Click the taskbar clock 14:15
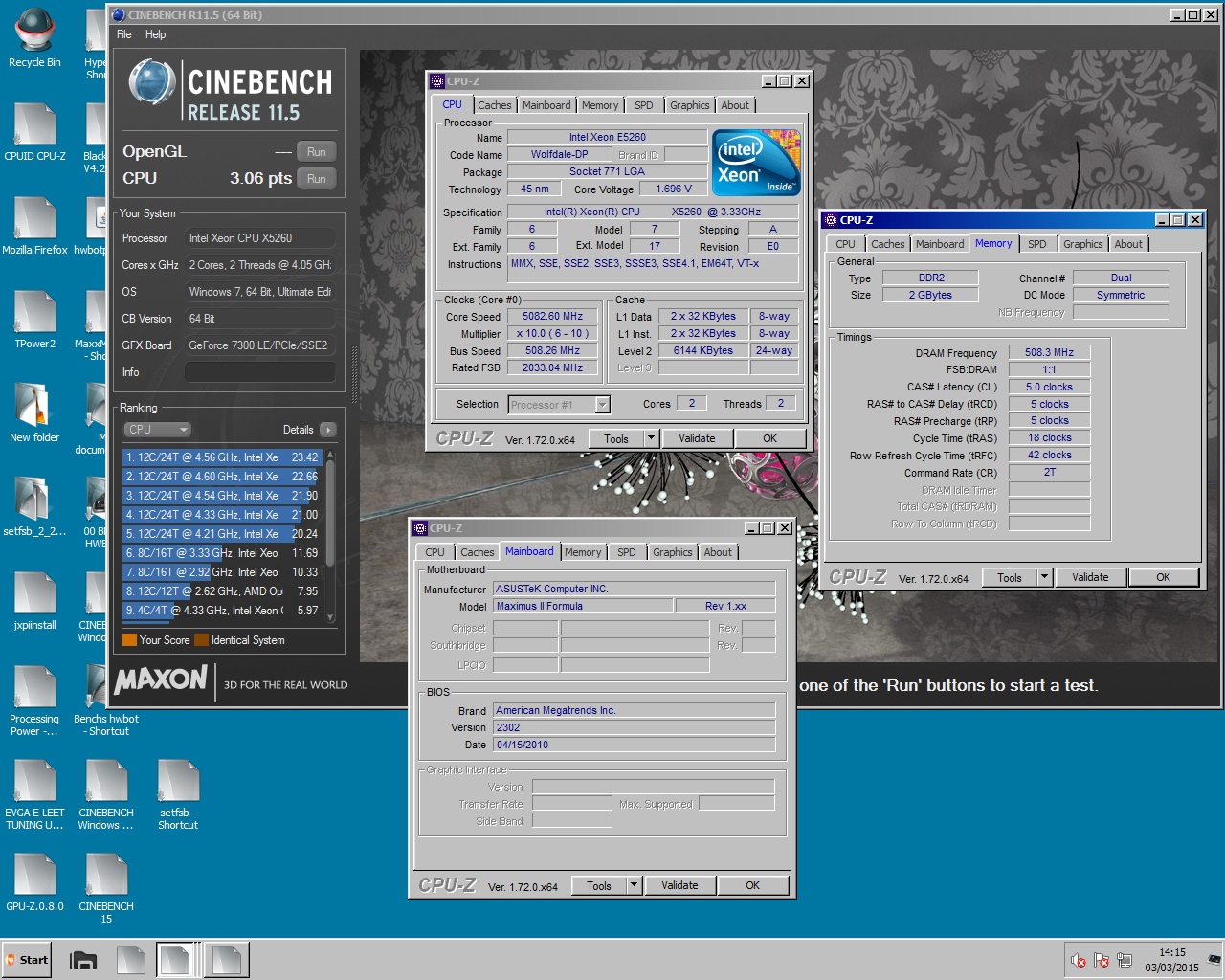Screen dimensions: 1225x980 (1171, 953)
